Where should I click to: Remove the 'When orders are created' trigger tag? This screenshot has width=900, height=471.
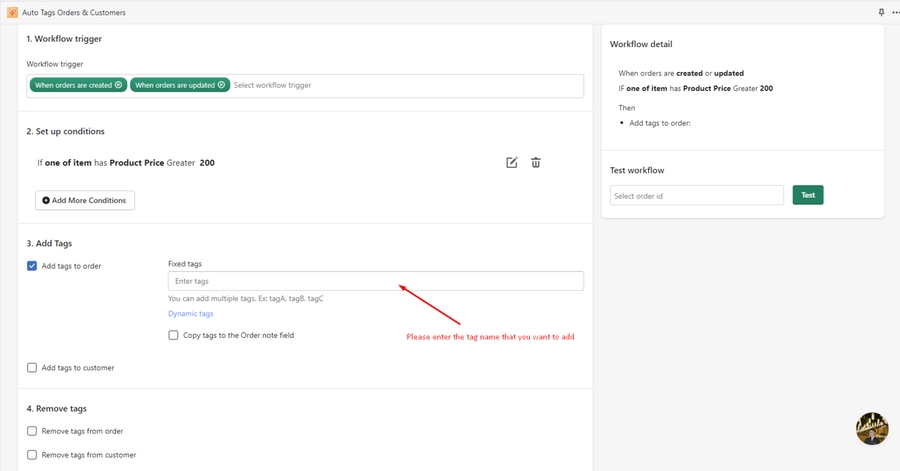click(x=119, y=85)
